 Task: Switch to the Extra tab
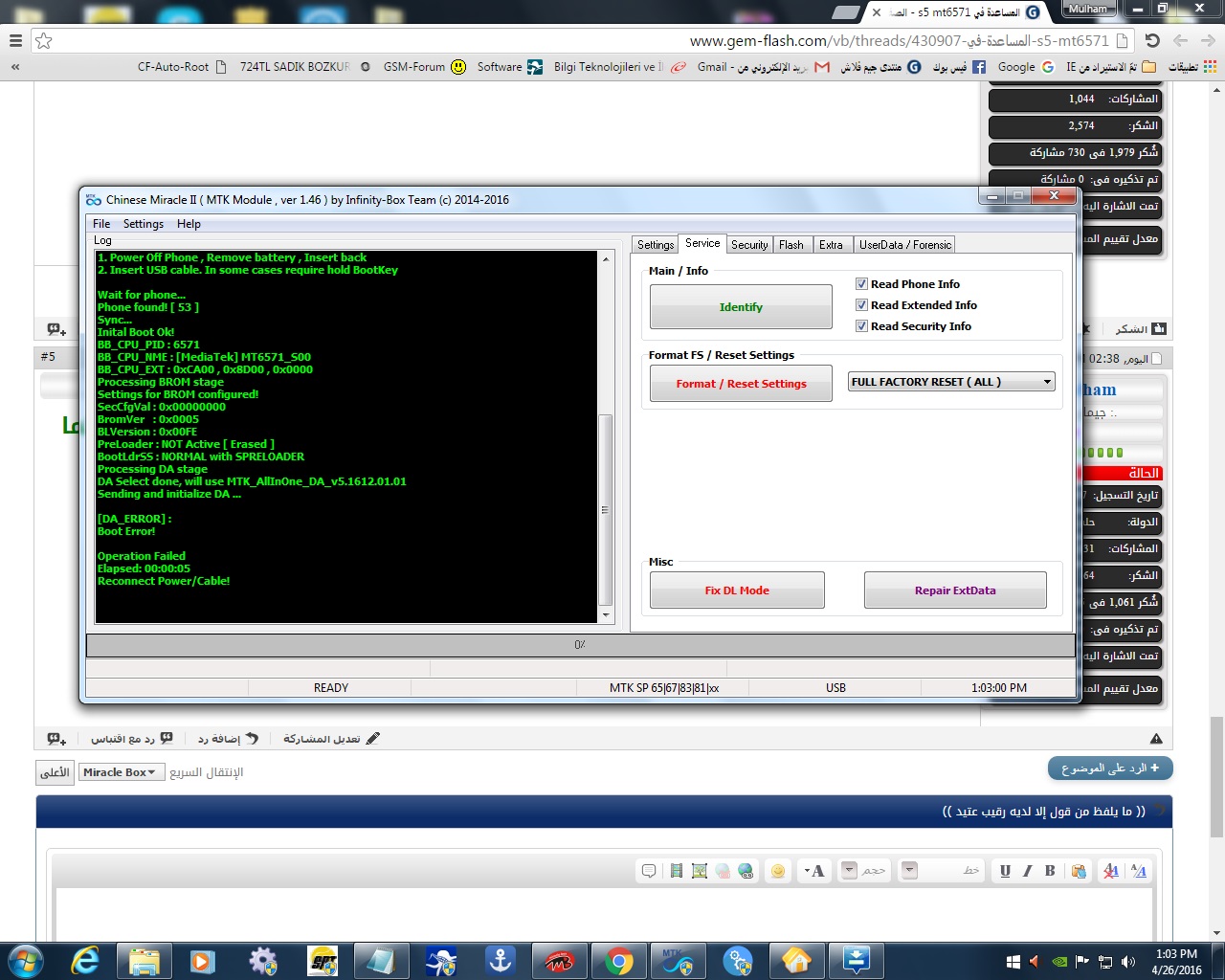click(831, 245)
